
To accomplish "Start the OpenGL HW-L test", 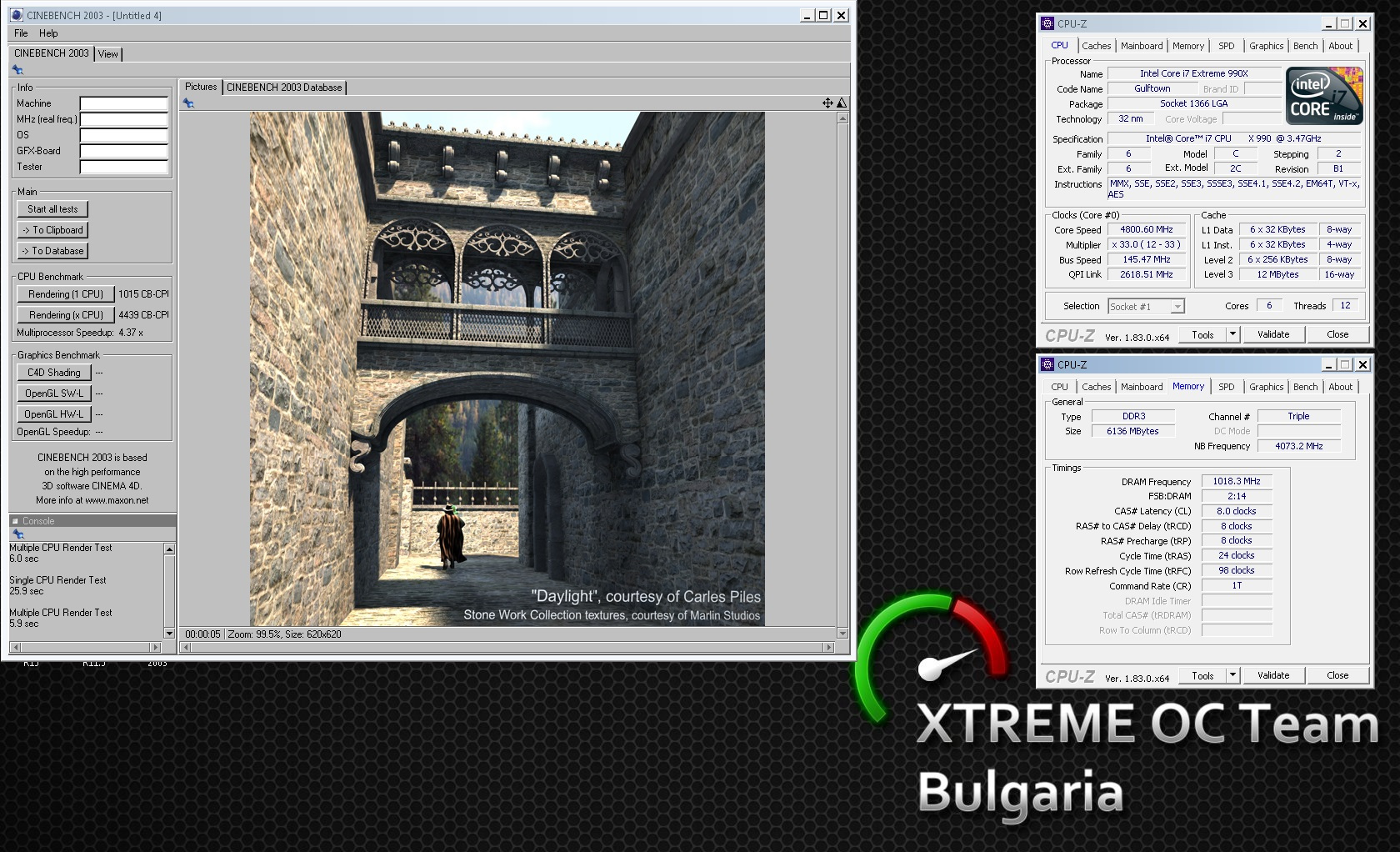I will 54,414.
